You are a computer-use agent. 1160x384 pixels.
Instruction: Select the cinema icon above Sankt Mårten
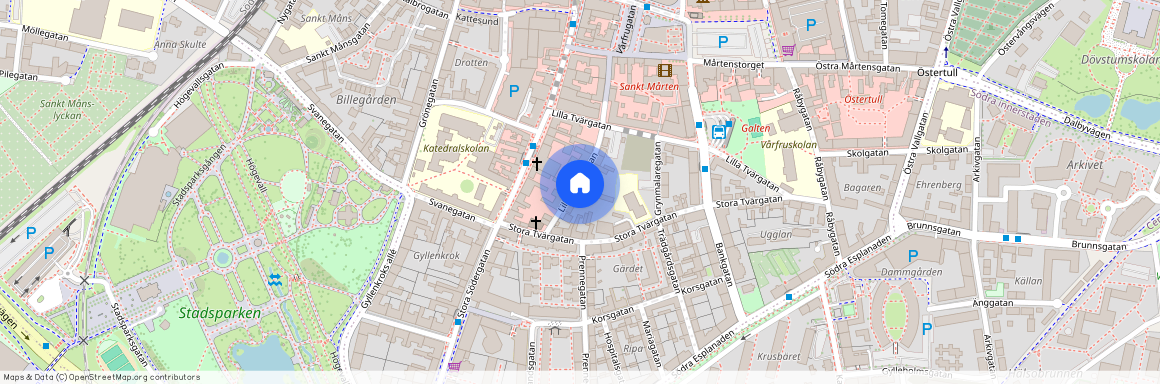coord(665,70)
